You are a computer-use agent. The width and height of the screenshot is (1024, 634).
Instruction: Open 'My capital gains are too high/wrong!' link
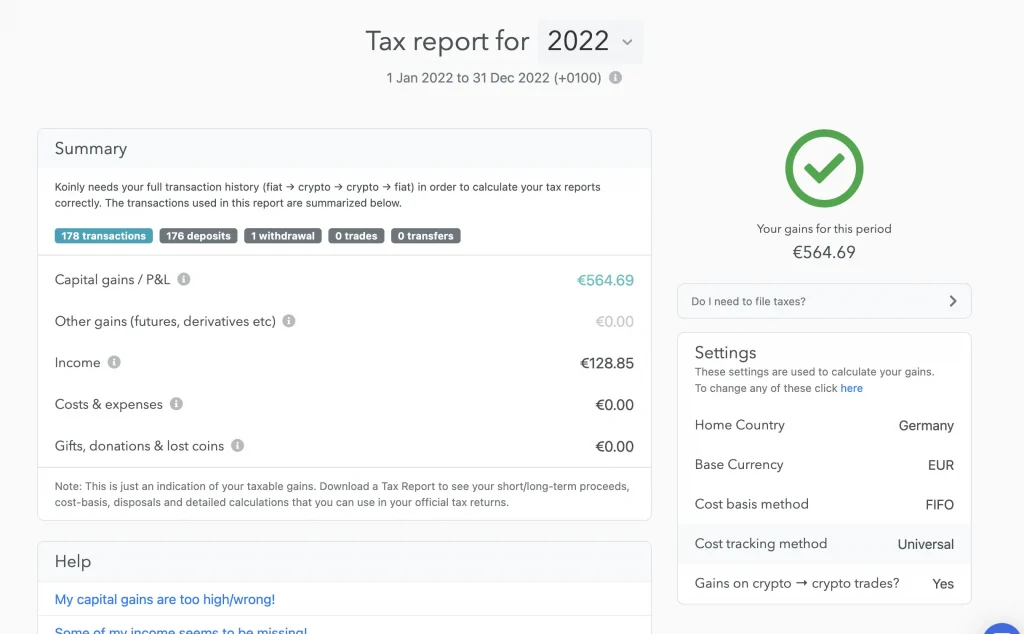click(x=165, y=599)
